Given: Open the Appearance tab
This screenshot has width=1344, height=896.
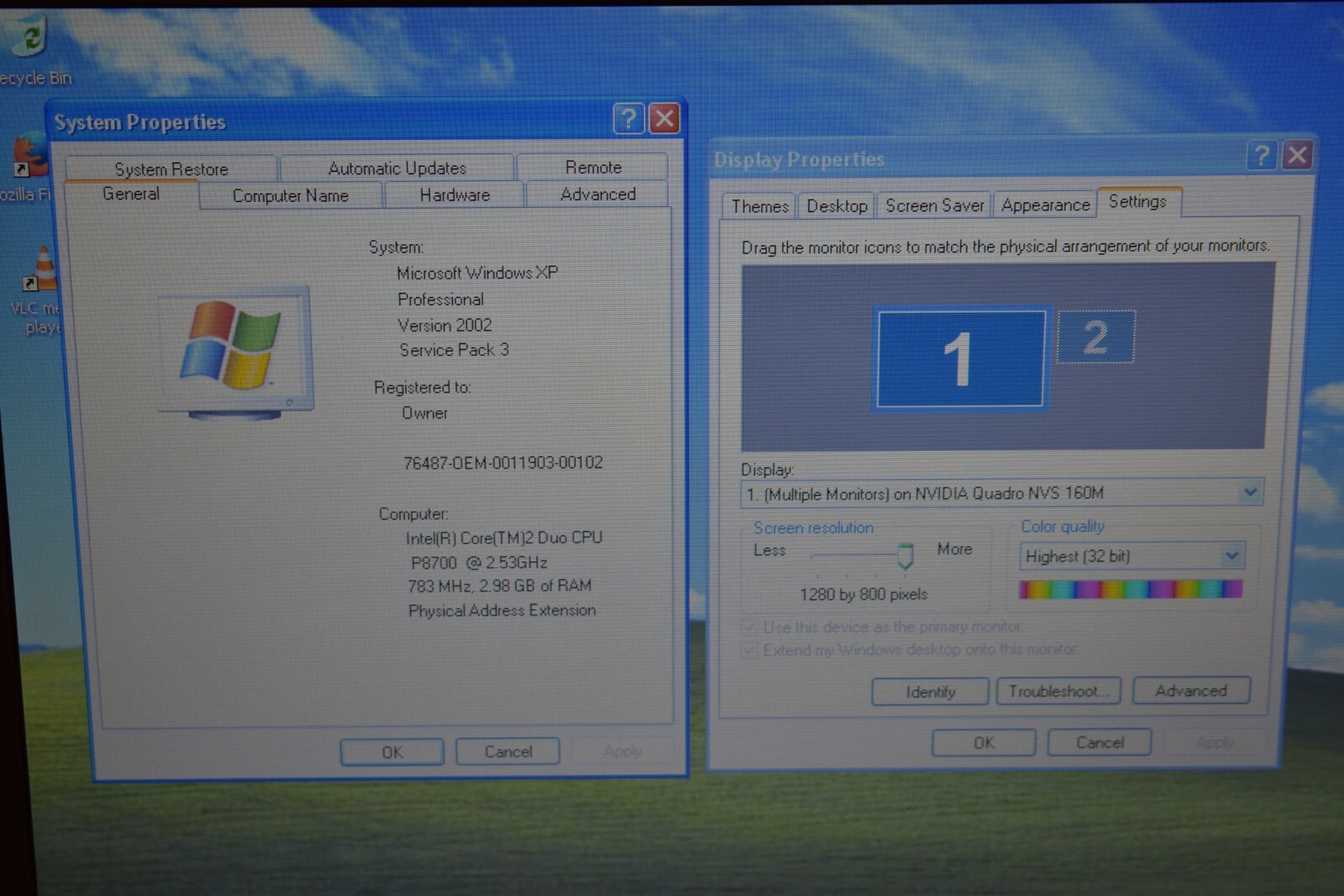Looking at the screenshot, I should coord(1045,205).
